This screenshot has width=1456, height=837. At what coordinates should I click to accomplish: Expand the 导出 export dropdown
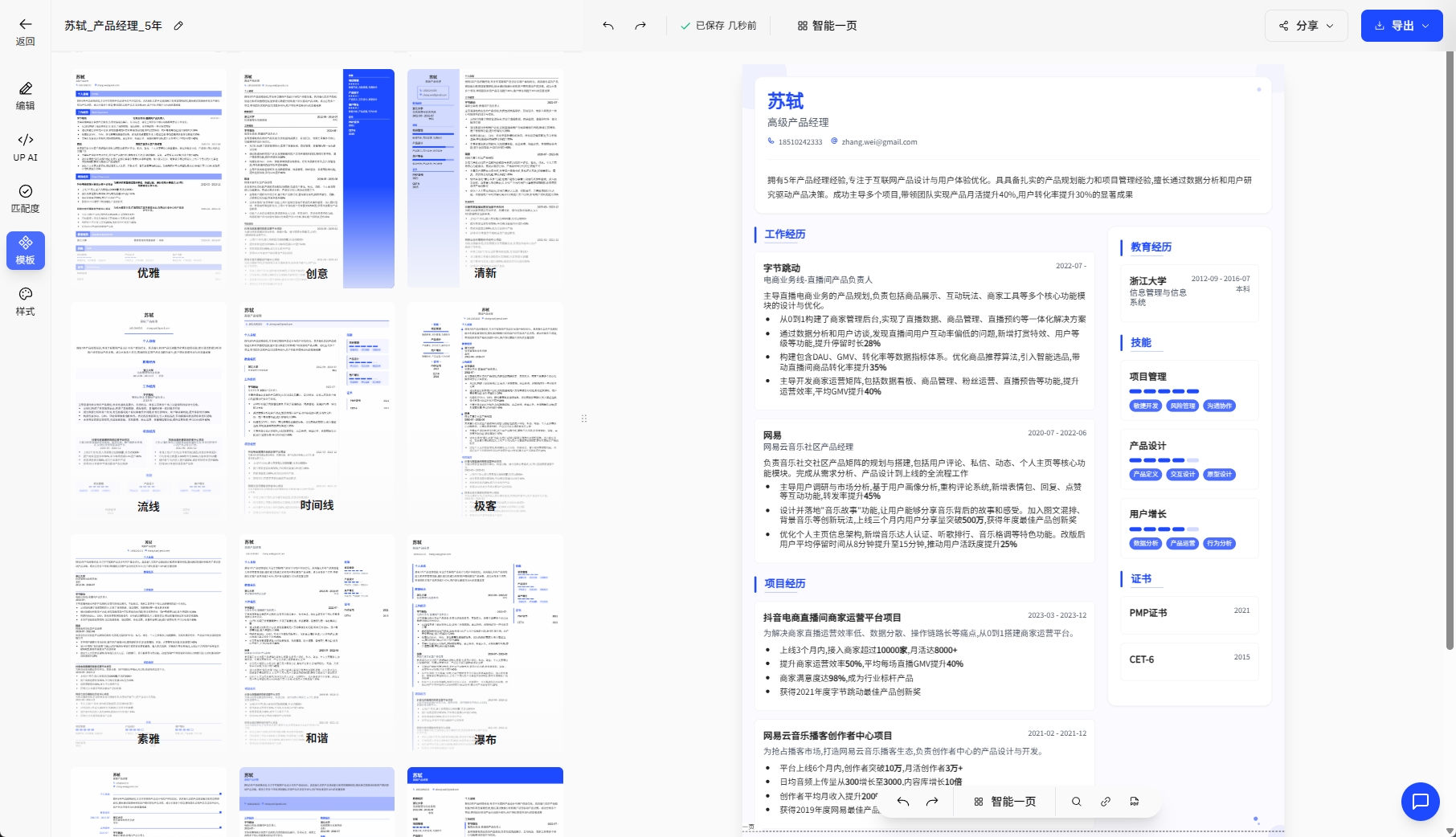(x=1401, y=26)
